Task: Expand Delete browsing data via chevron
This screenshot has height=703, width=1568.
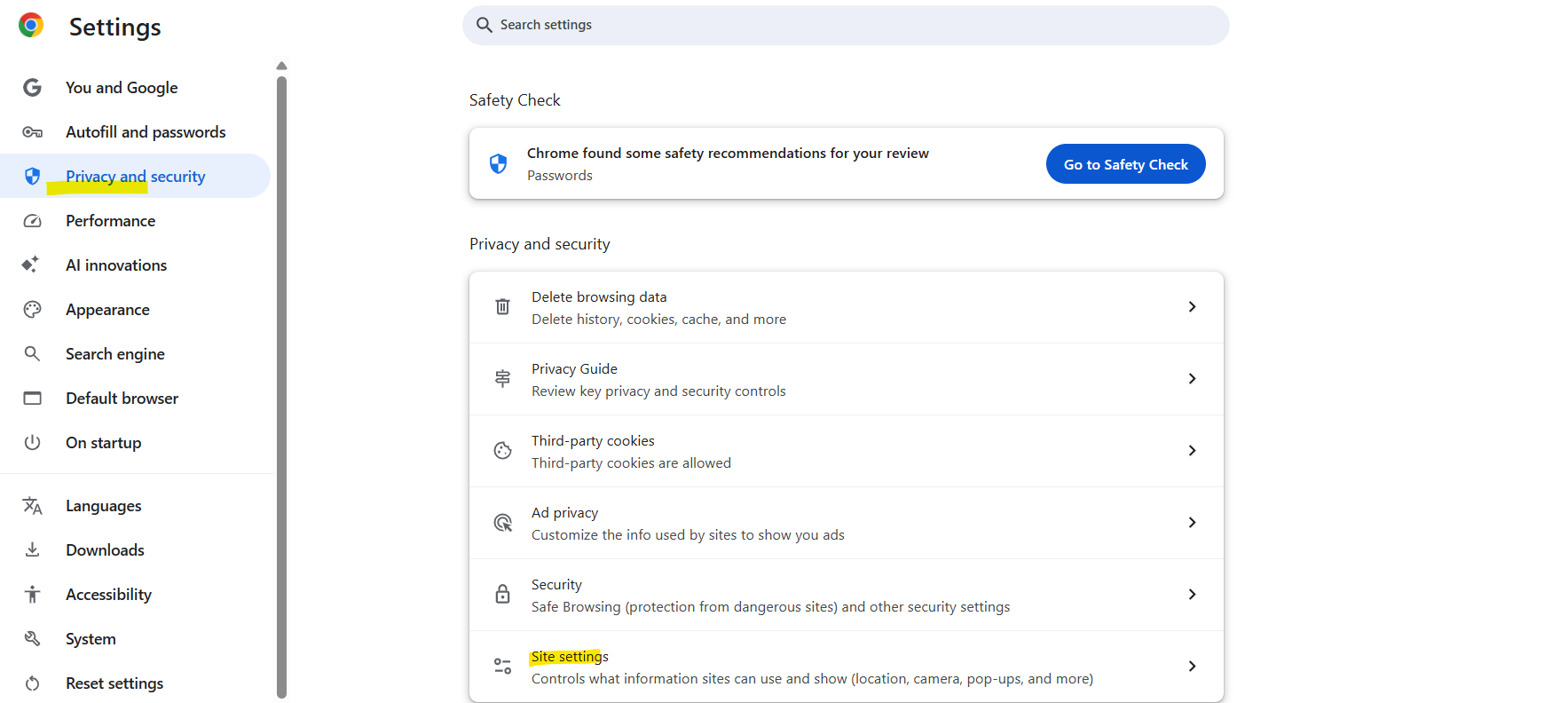Action: 1192,306
